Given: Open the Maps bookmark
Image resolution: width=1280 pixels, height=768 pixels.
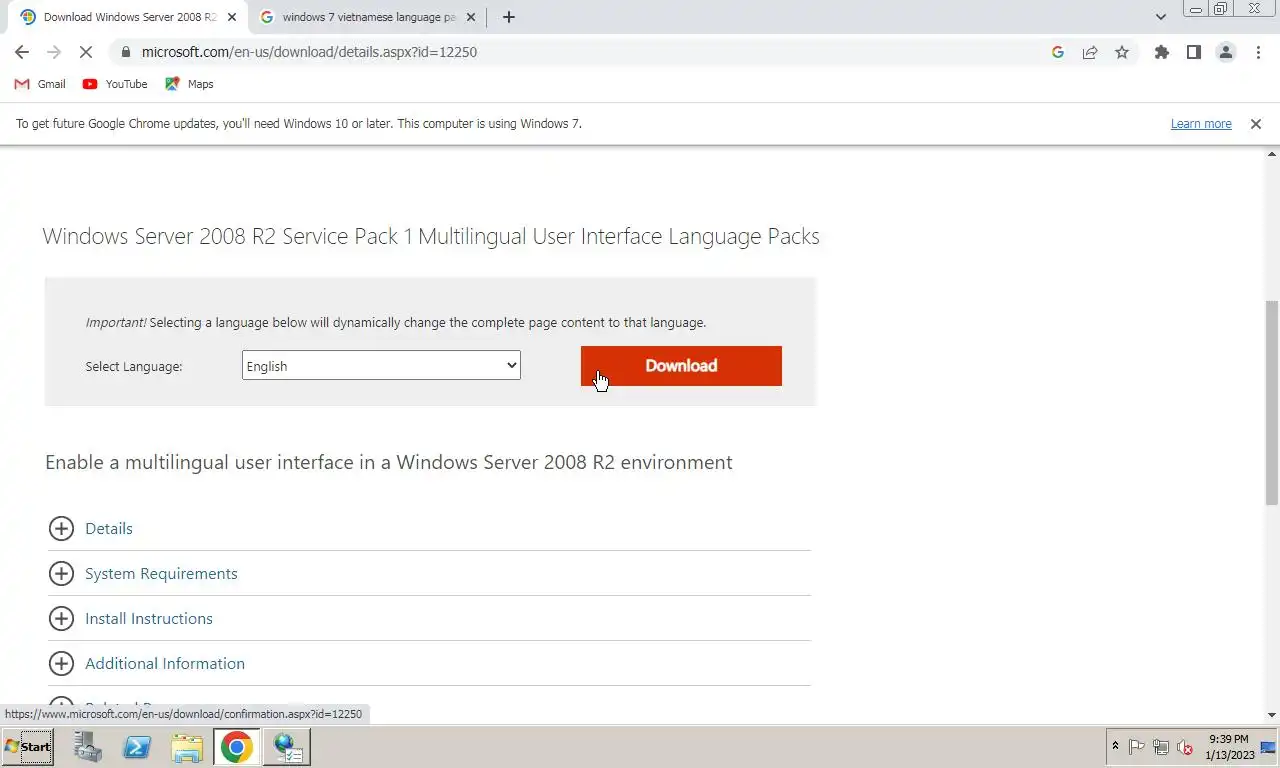Looking at the screenshot, I should tap(189, 84).
